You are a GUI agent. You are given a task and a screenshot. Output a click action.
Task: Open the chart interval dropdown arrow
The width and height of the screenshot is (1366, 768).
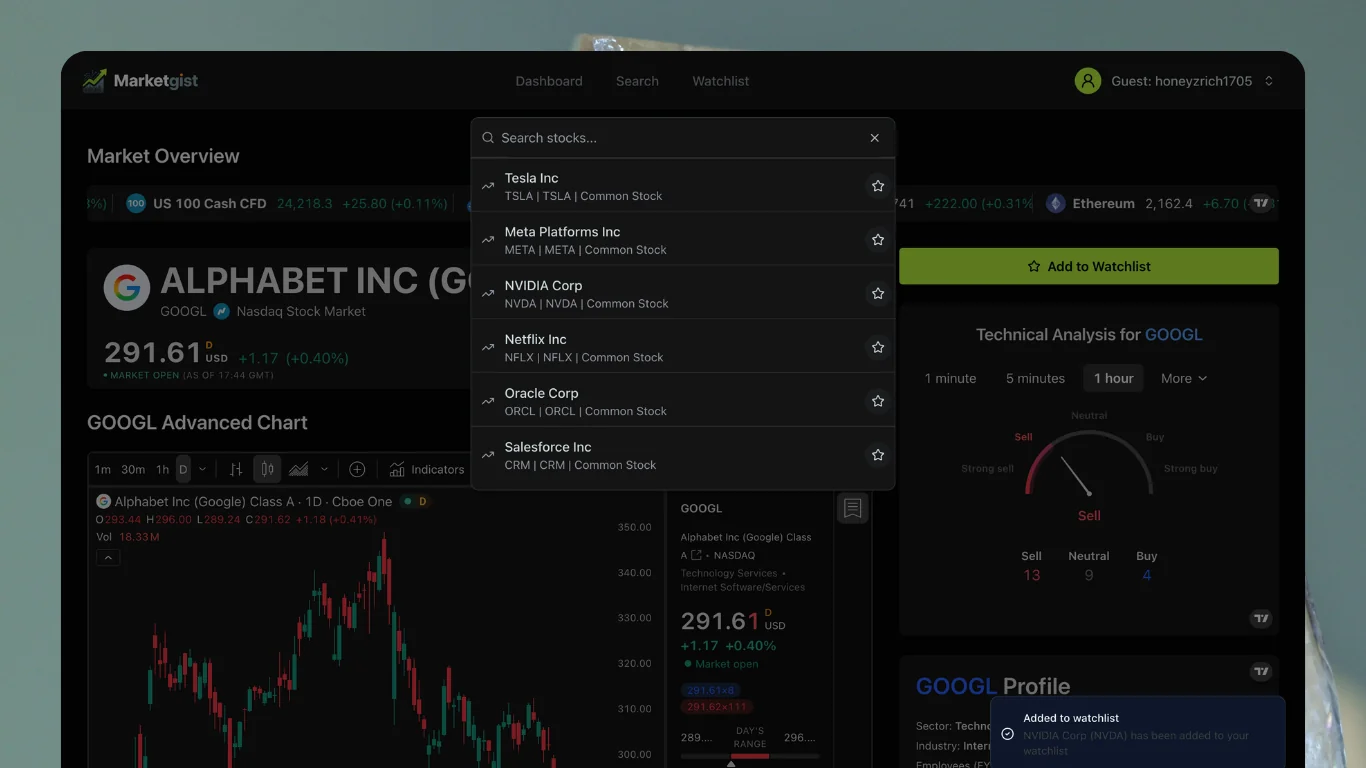point(203,469)
